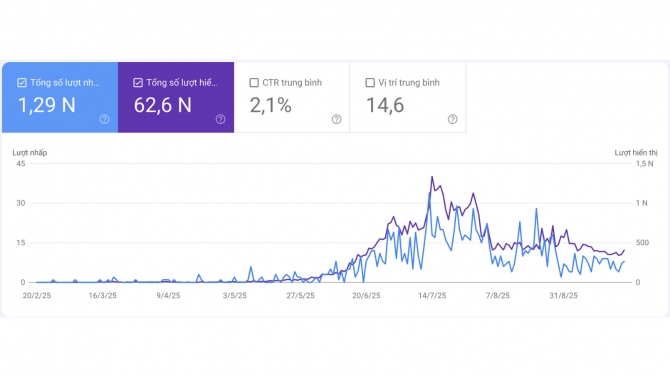
Task: Enable the Vị trí trung bình checkbox
Action: [x=370, y=82]
